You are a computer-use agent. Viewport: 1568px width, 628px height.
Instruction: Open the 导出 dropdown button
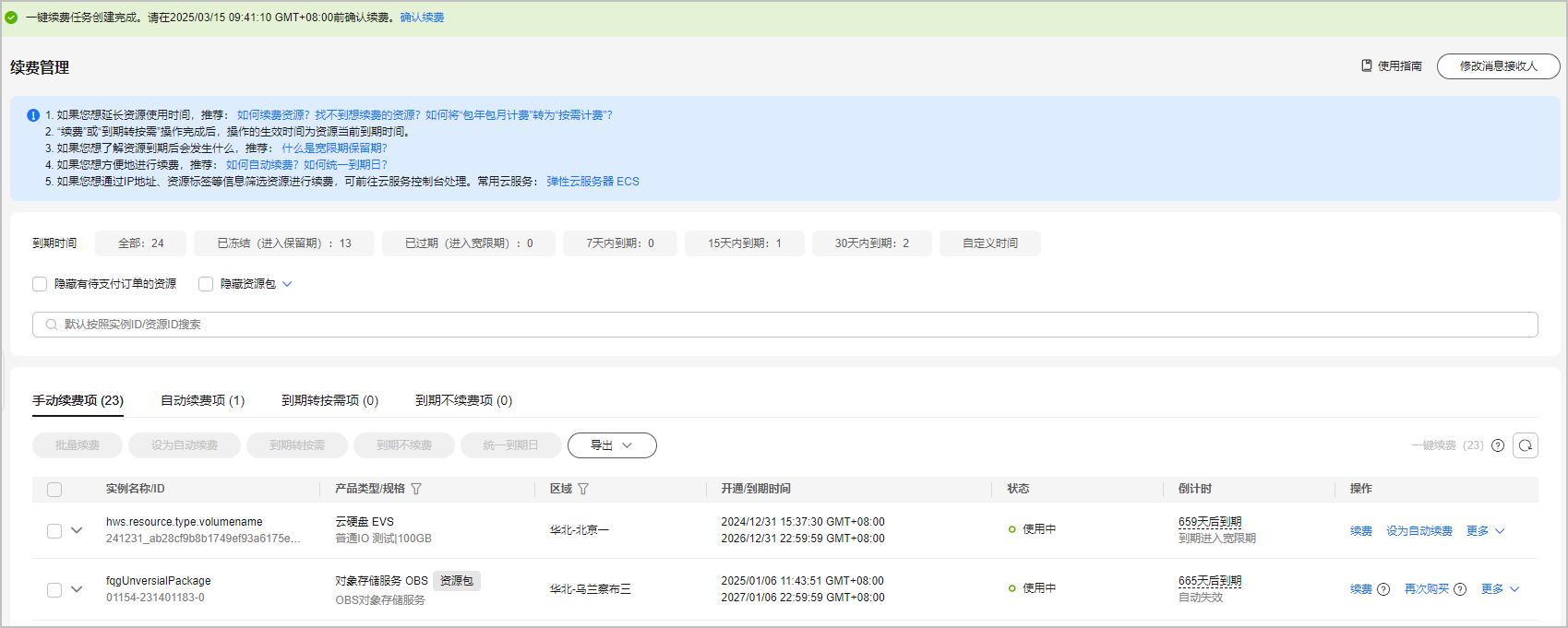tap(611, 445)
